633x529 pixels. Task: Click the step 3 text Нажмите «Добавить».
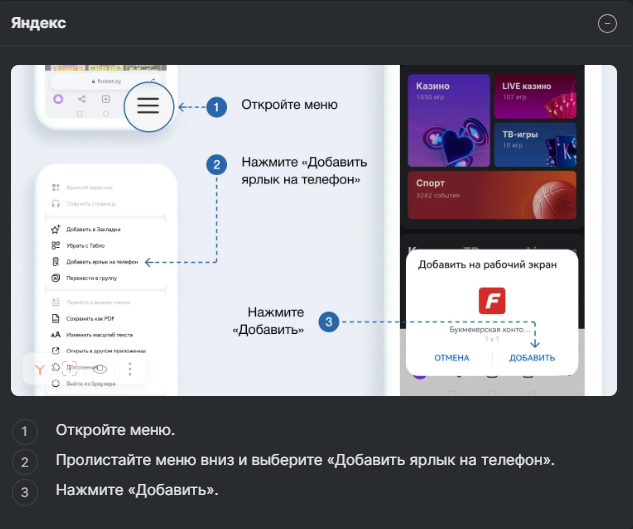[137, 490]
